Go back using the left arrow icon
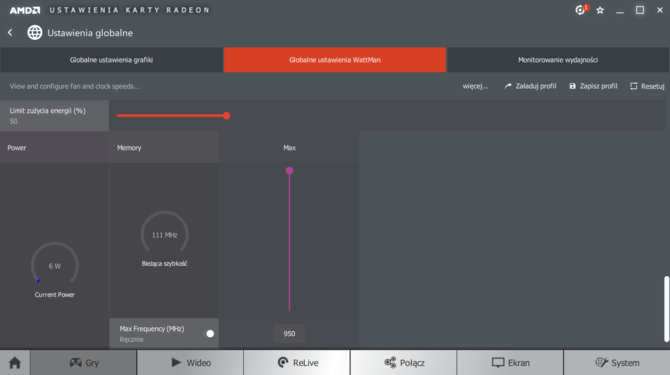670x375 pixels. (x=10, y=32)
